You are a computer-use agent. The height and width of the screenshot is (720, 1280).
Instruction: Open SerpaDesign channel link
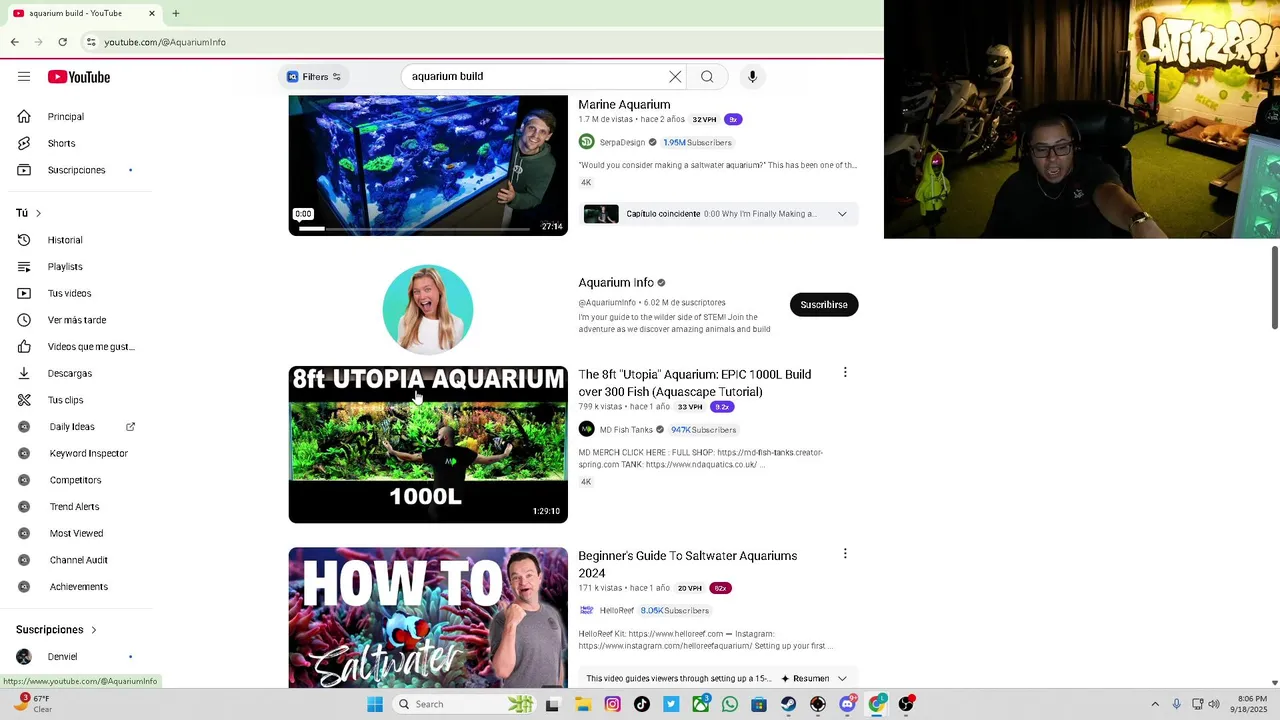(622, 143)
